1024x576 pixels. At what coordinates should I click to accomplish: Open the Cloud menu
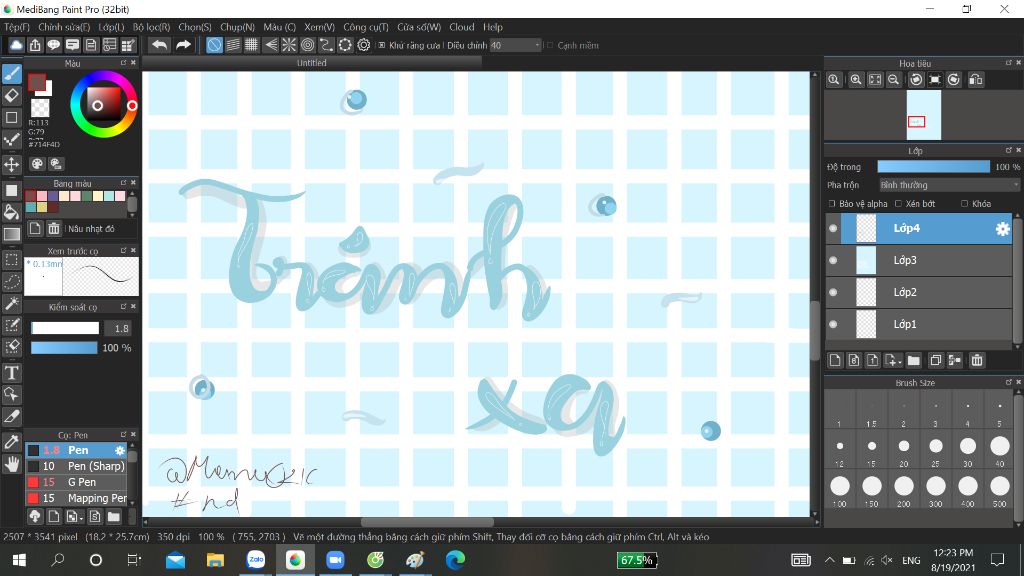462,27
